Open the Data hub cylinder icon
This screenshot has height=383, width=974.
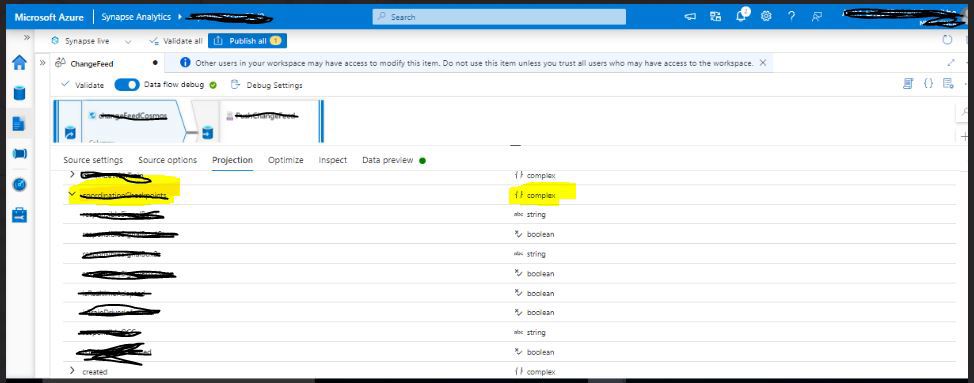click(19, 93)
